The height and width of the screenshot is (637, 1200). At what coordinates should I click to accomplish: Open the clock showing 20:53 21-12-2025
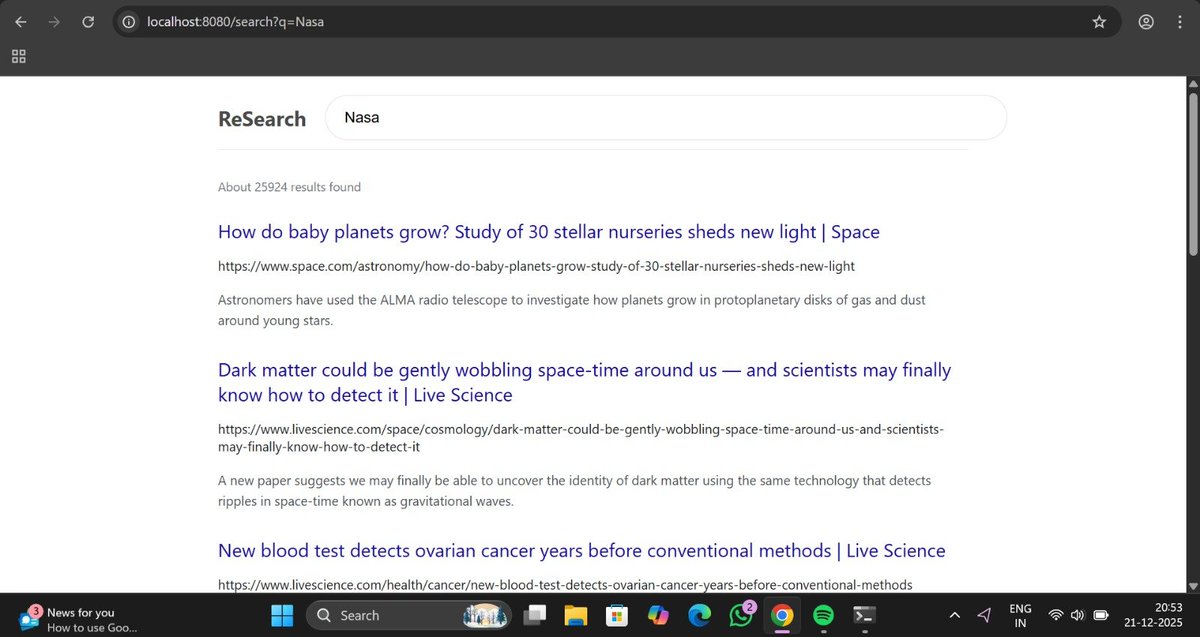click(x=1153, y=615)
